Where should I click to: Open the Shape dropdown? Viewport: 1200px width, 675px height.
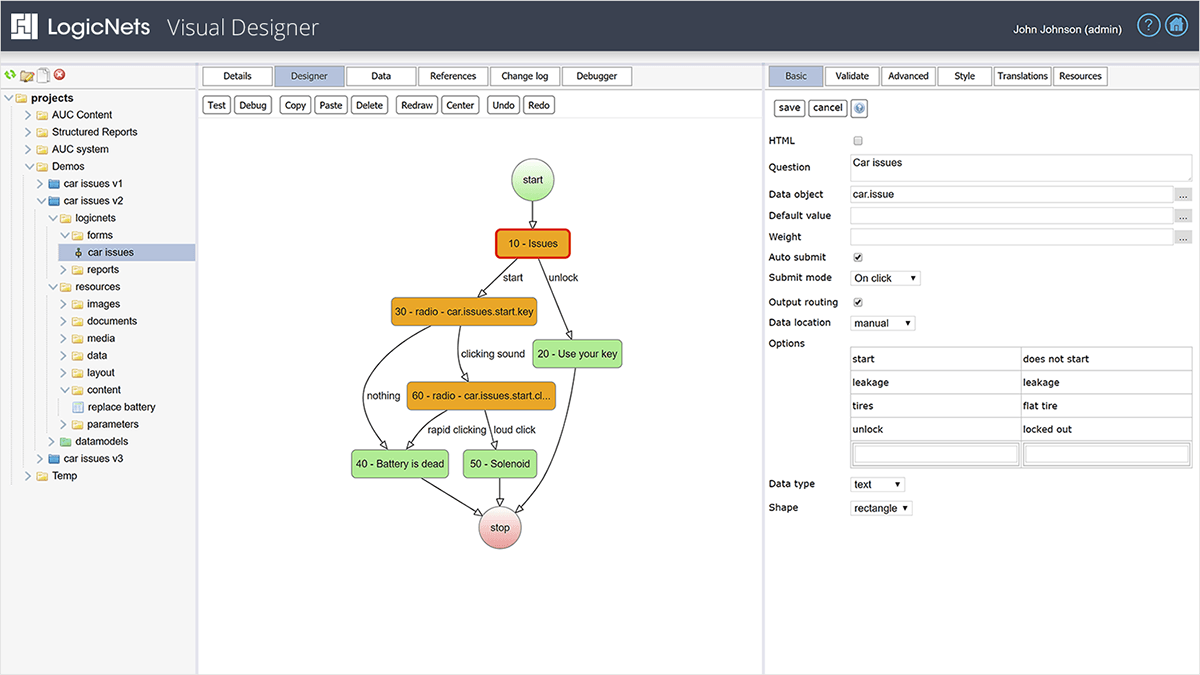click(882, 508)
